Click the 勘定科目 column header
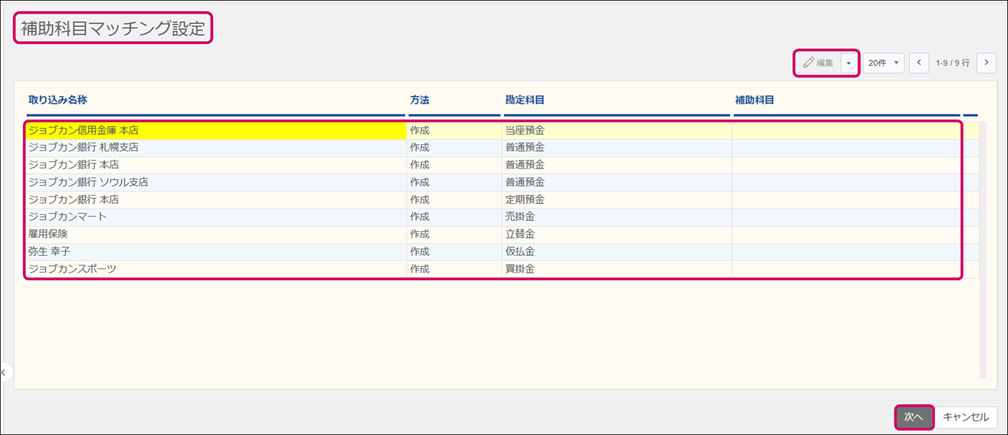 524,101
